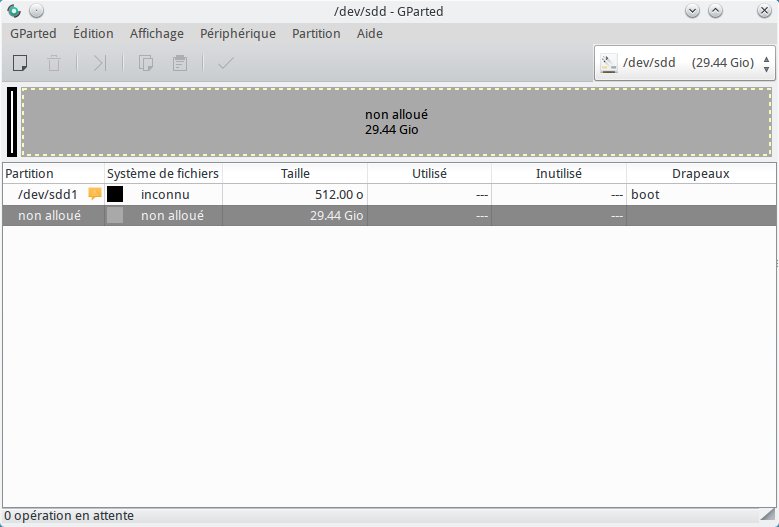
Task: Select the small black sdd1 block in disk map
Action: coord(12,122)
